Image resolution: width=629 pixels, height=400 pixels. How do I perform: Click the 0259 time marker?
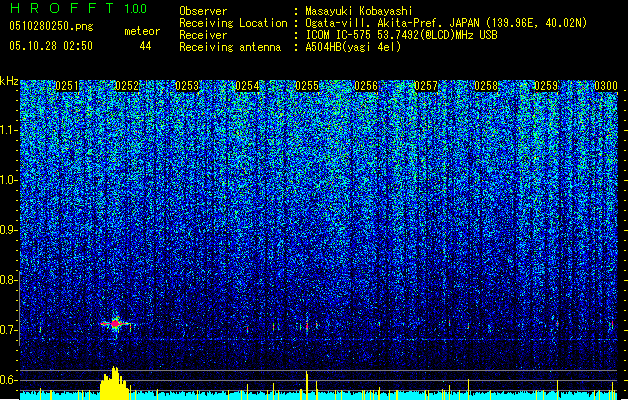point(546,86)
